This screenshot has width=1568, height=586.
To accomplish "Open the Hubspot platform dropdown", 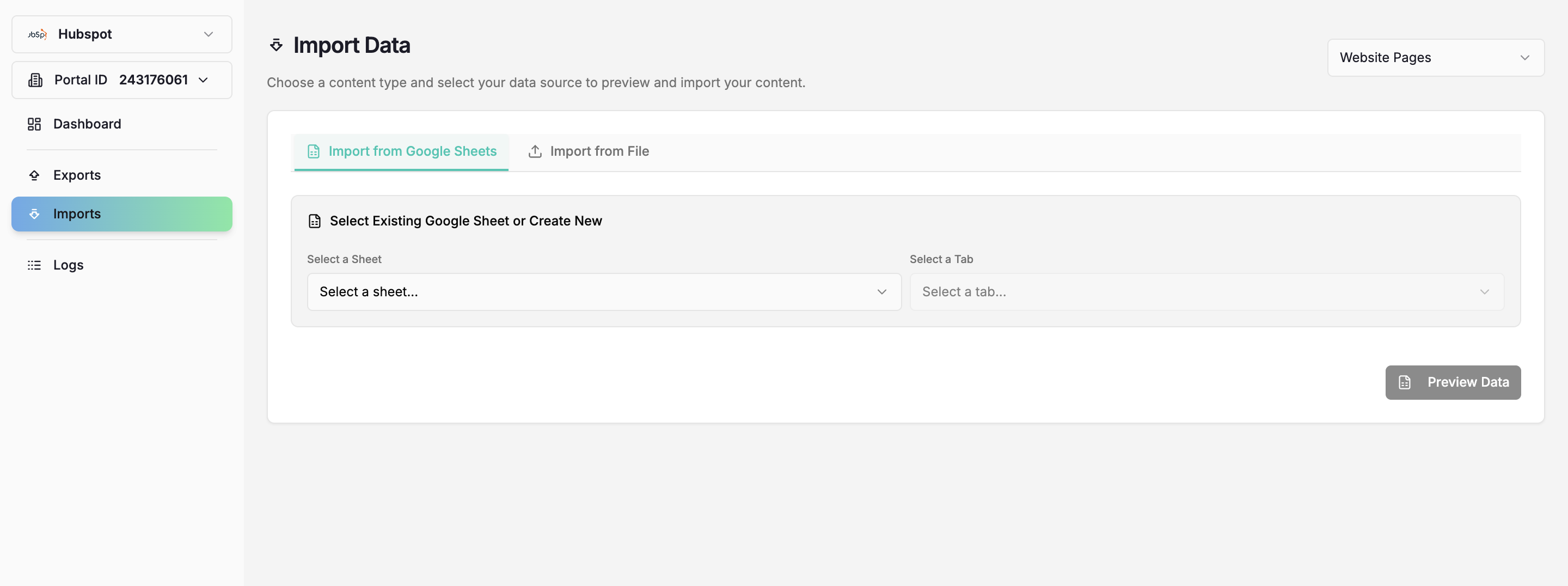I will click(x=122, y=34).
